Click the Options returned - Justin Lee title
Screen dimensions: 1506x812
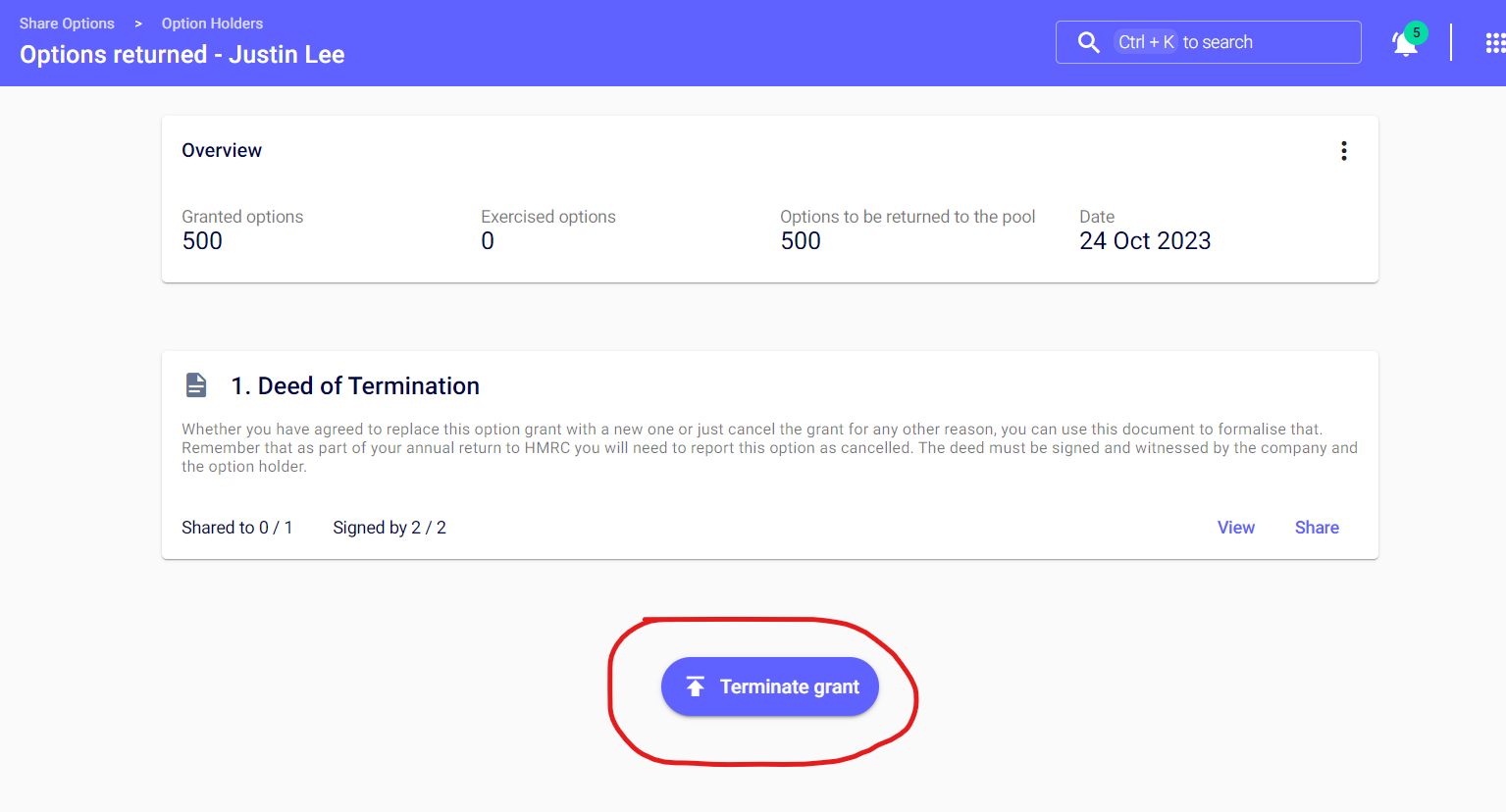pos(182,55)
